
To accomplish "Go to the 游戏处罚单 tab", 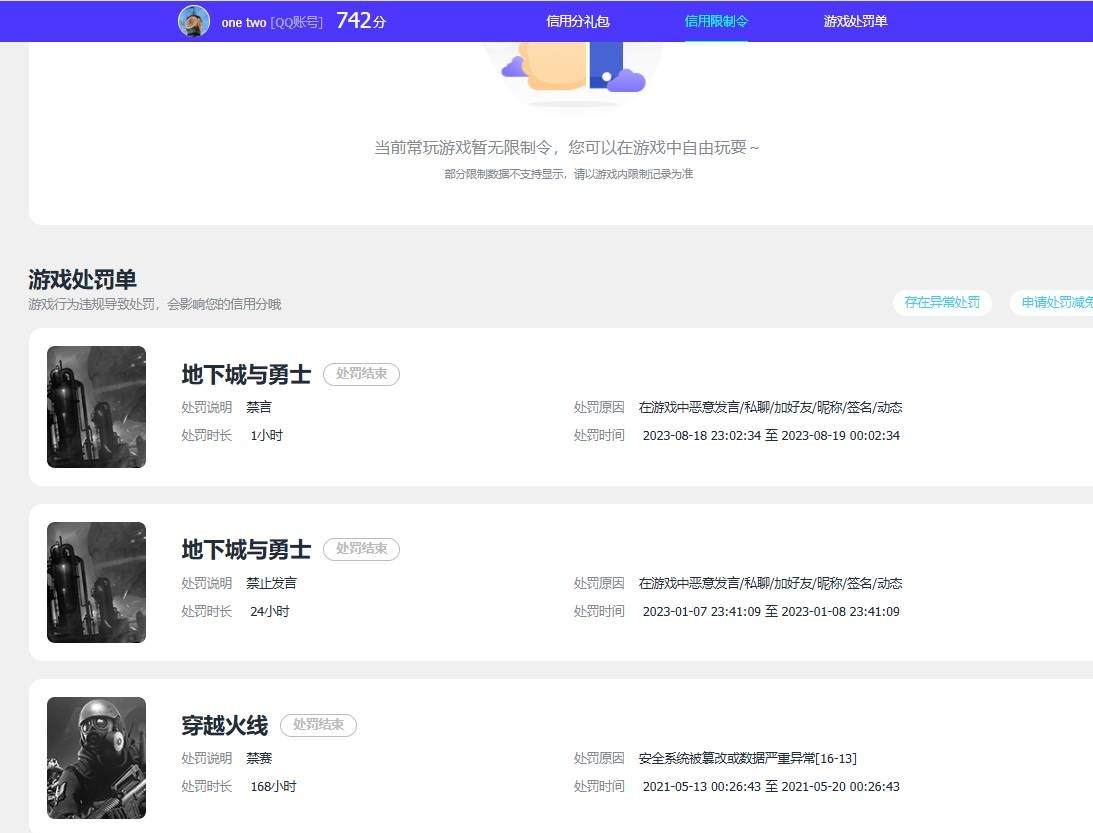I will (855, 22).
